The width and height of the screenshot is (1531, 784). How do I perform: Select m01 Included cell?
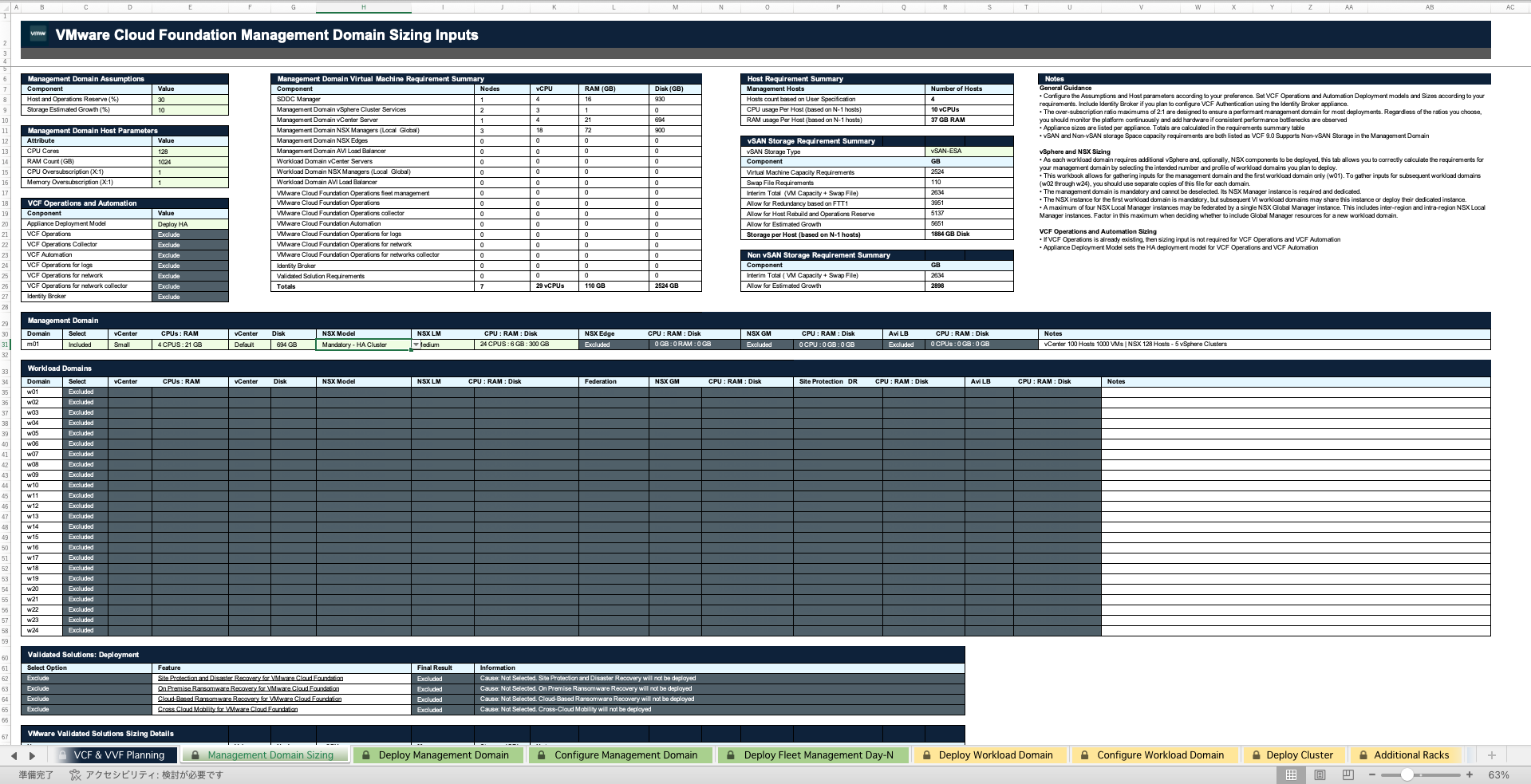(85, 345)
